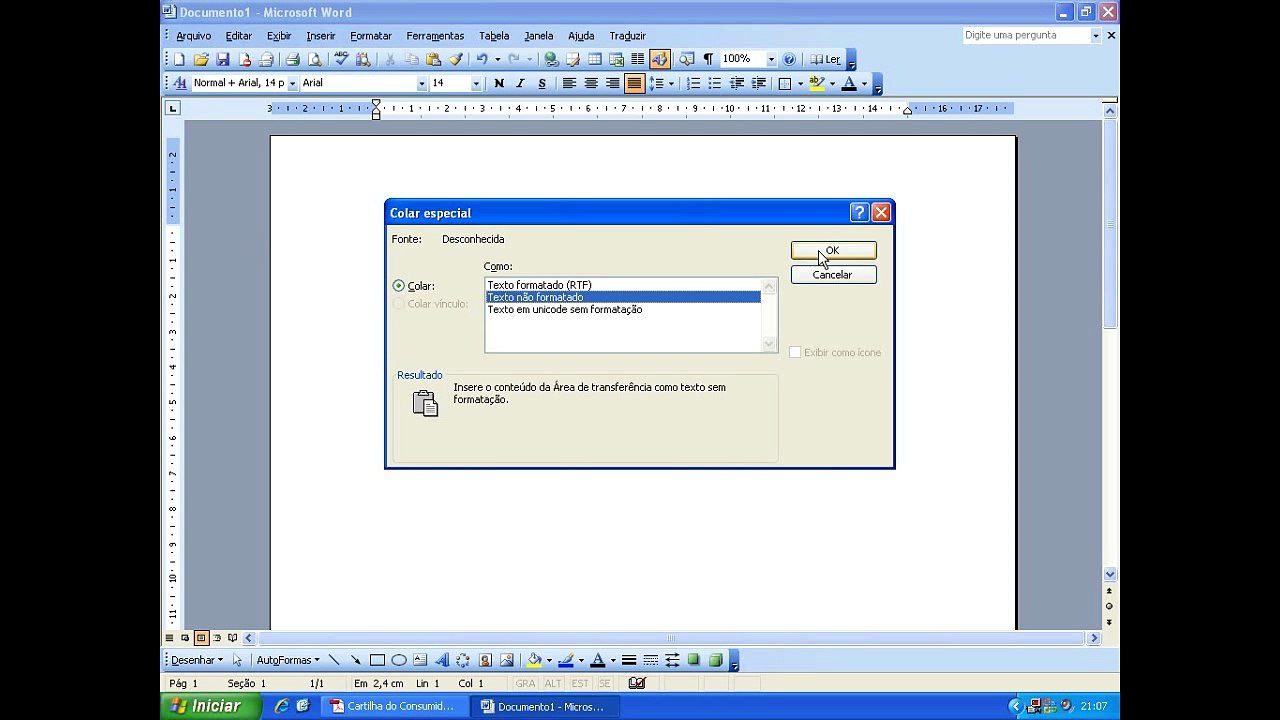
Task: Select the Arrow drawing tool
Action: click(355, 660)
